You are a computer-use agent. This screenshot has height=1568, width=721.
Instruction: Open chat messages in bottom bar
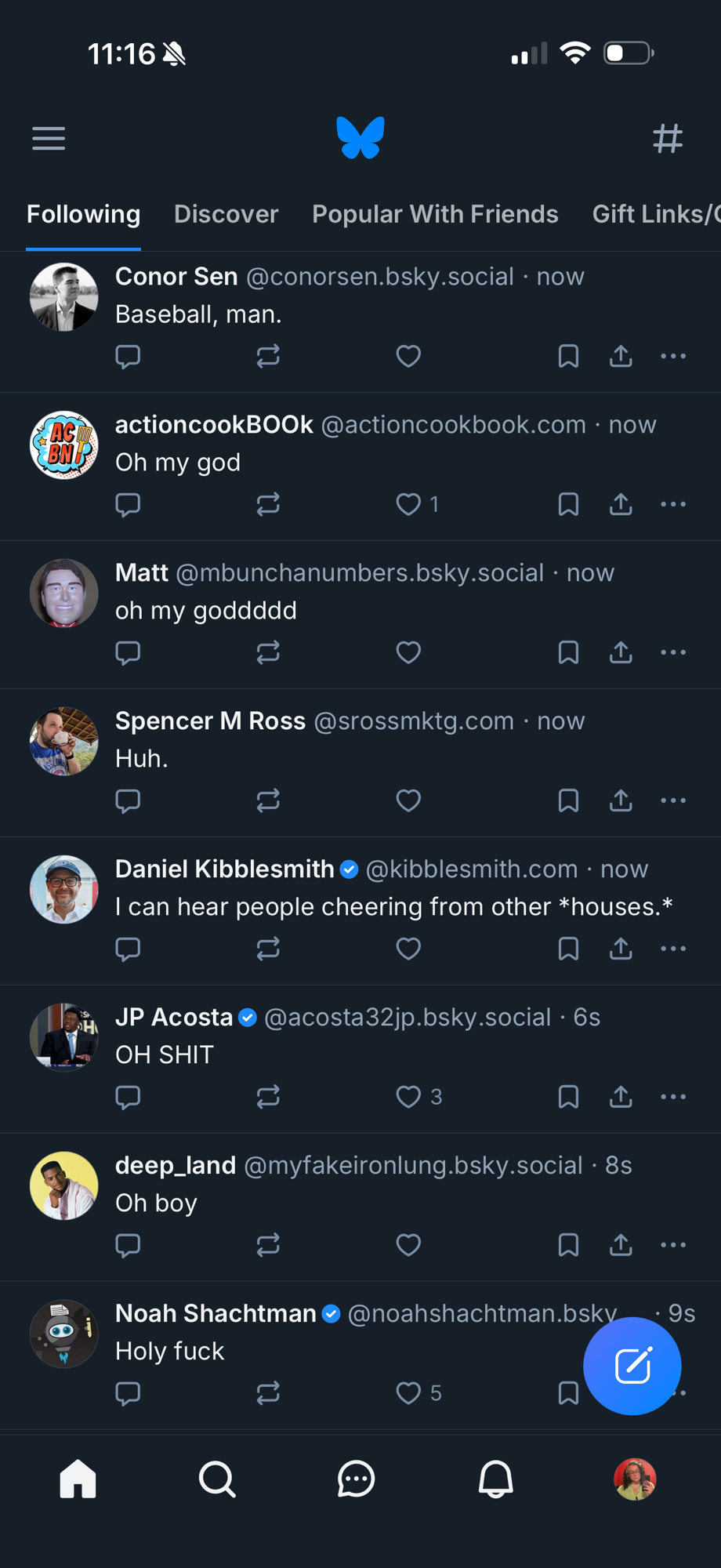coord(356,1479)
